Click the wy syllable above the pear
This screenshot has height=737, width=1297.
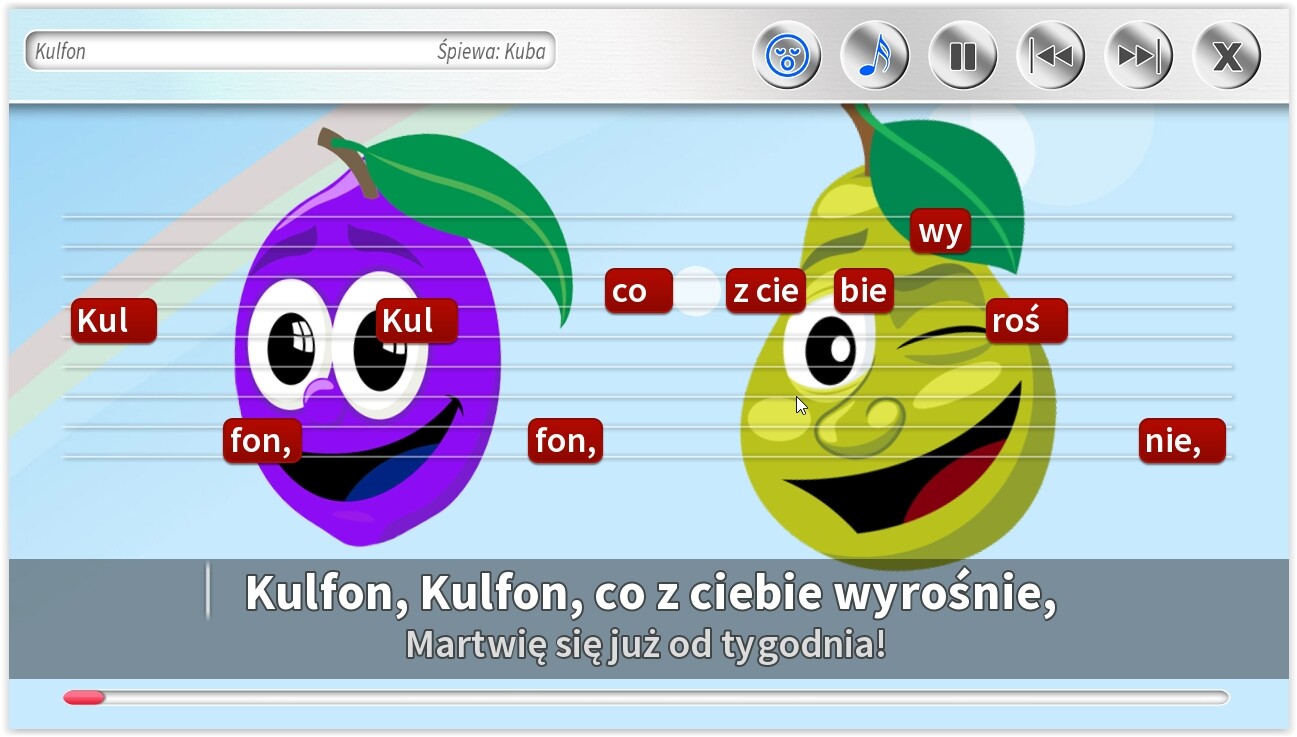tap(940, 230)
